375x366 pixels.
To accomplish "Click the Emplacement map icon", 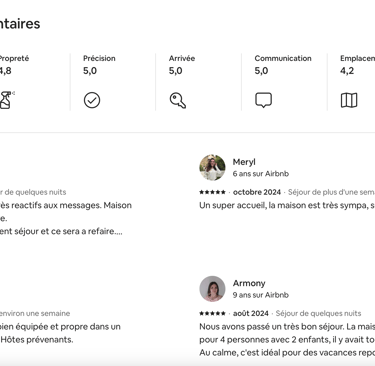I will point(349,100).
